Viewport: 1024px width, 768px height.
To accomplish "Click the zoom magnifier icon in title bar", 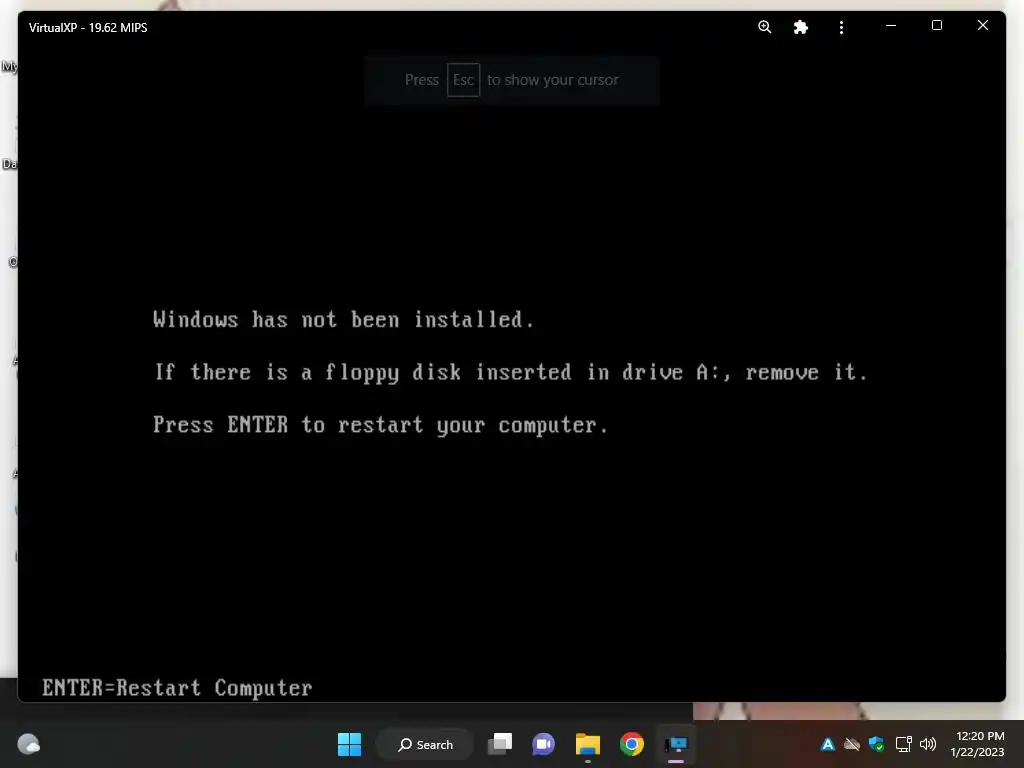I will point(764,27).
